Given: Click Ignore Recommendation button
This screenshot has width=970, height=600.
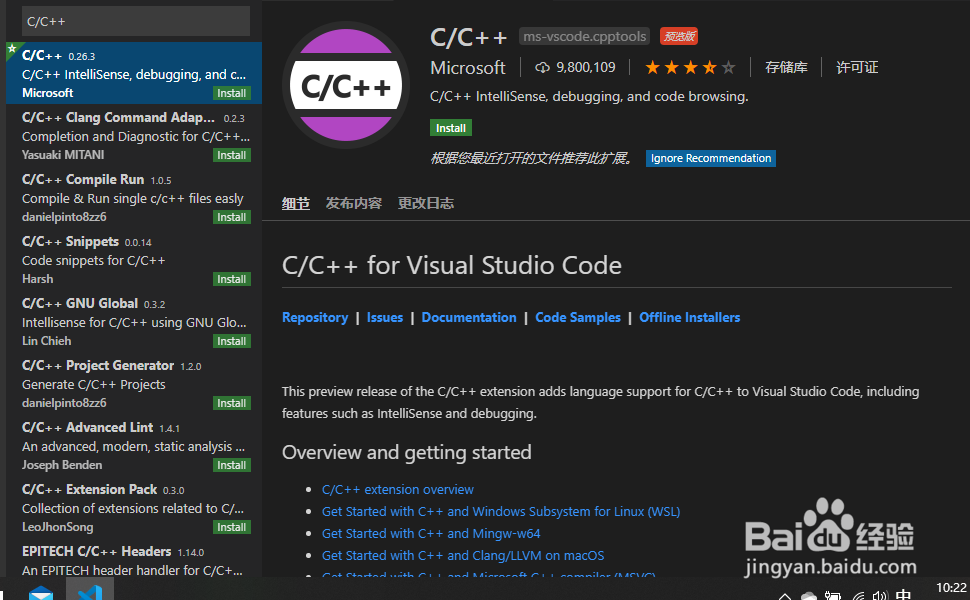Looking at the screenshot, I should [710, 158].
